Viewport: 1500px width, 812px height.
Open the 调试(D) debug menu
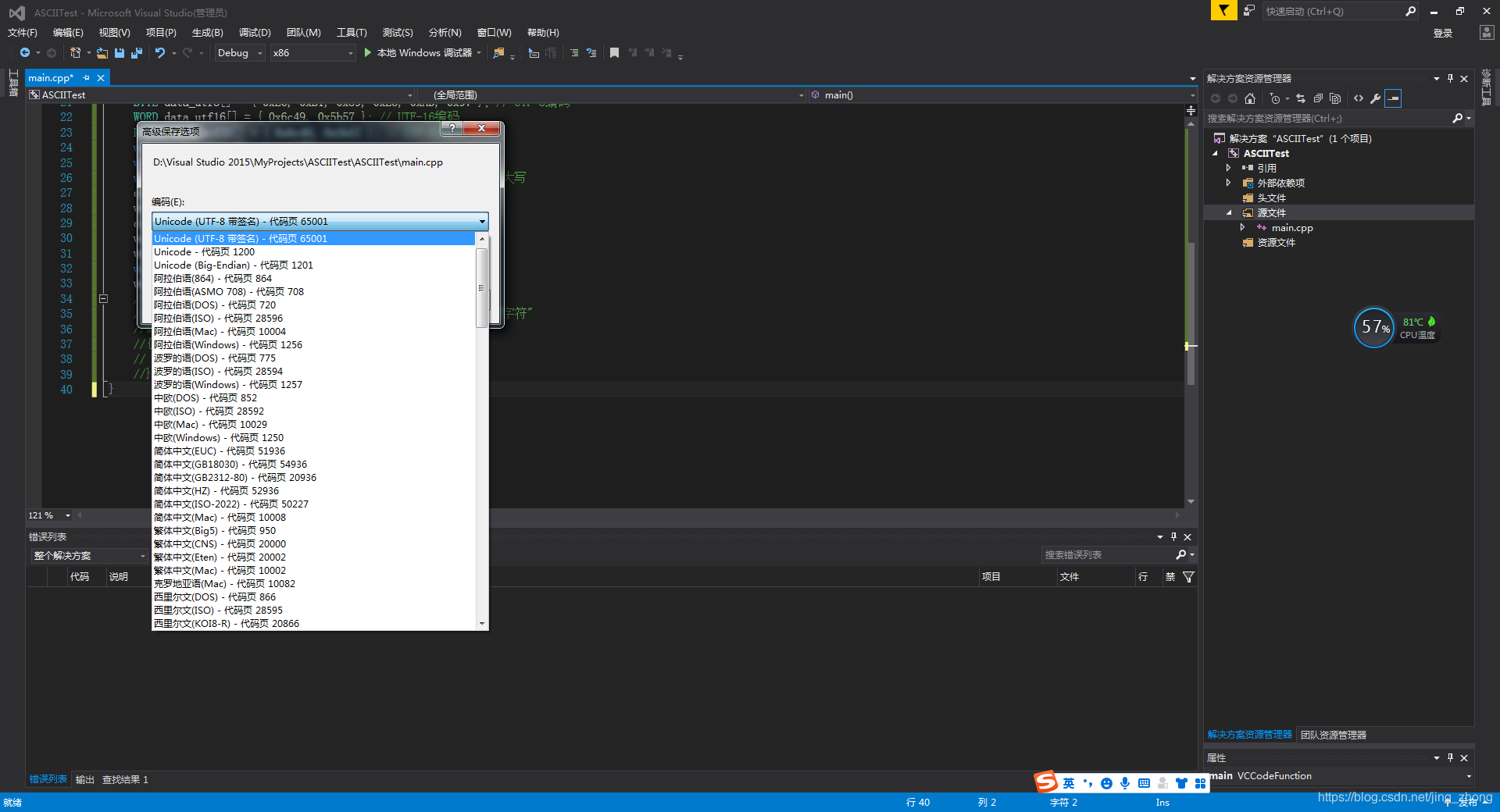point(255,33)
